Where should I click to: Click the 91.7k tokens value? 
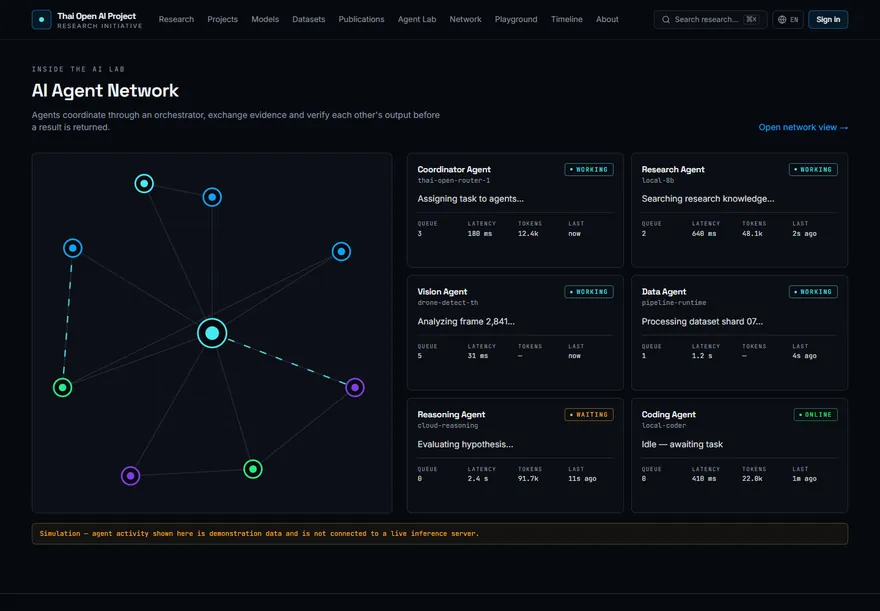528,479
